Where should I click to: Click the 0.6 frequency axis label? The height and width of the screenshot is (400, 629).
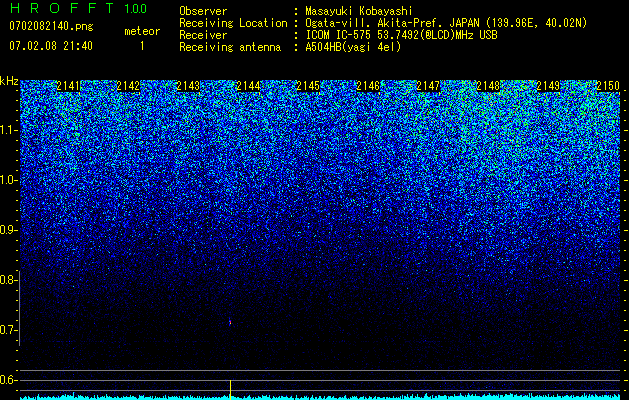click(7, 380)
